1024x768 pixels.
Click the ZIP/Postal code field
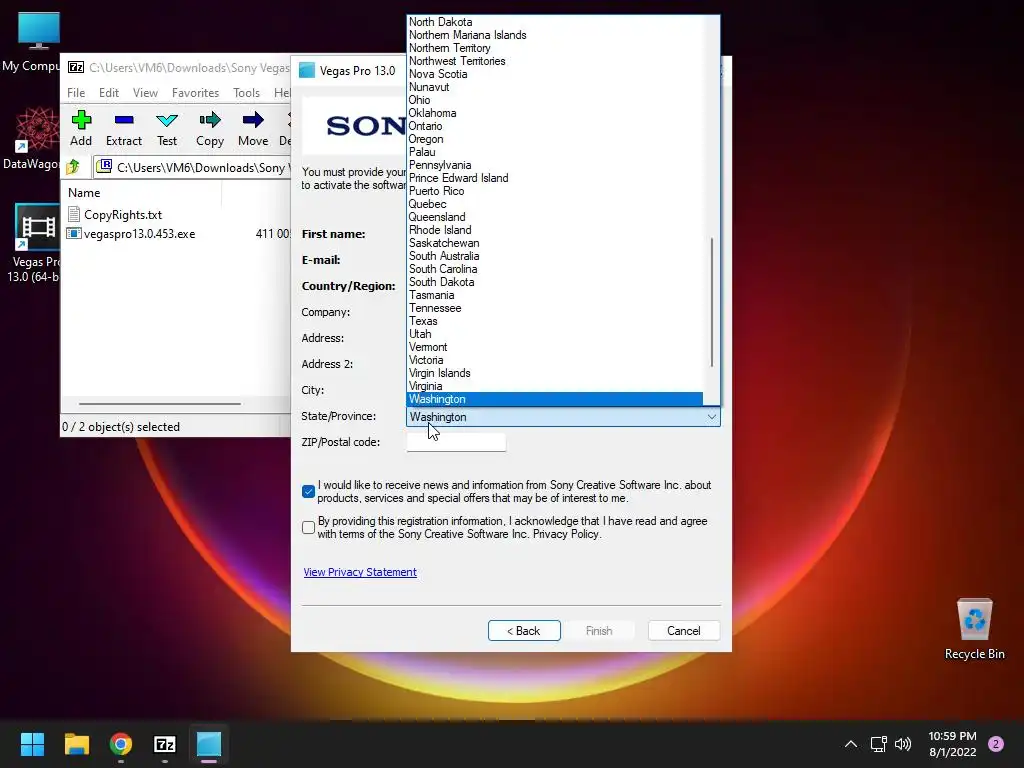click(x=456, y=442)
